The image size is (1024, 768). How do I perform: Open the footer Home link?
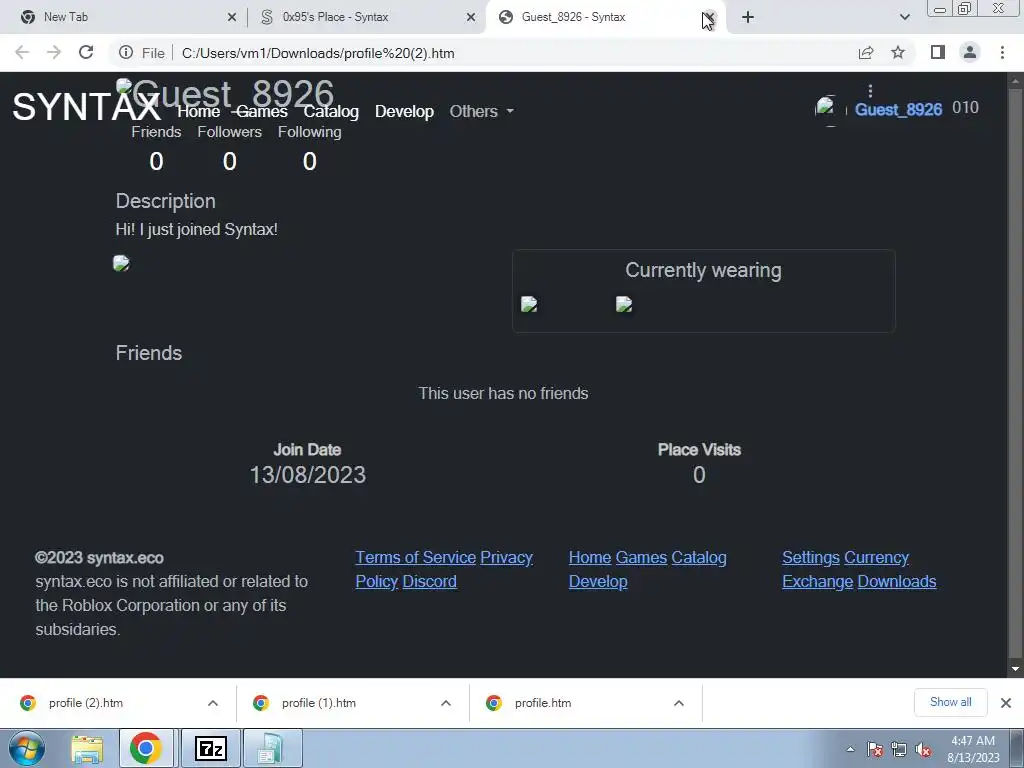[590, 558]
